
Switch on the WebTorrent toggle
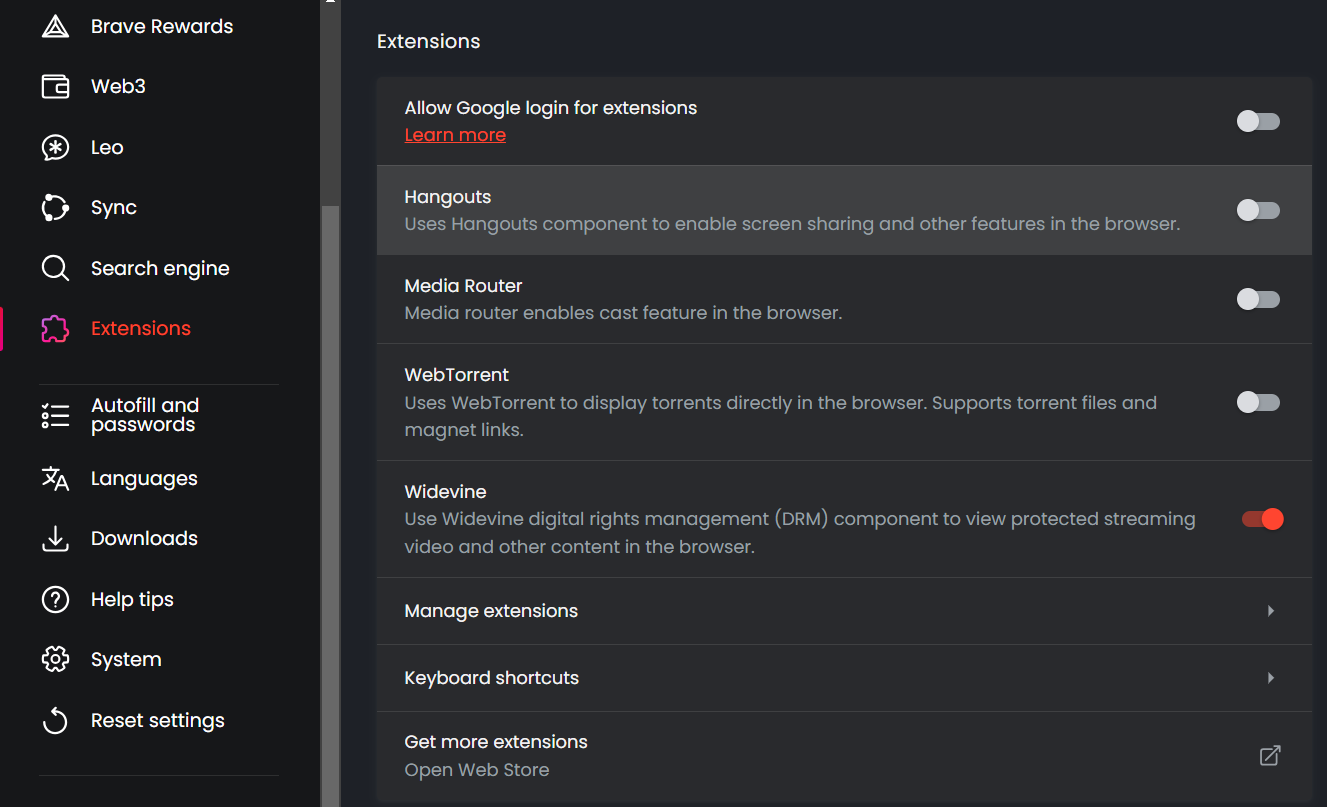[1258, 402]
